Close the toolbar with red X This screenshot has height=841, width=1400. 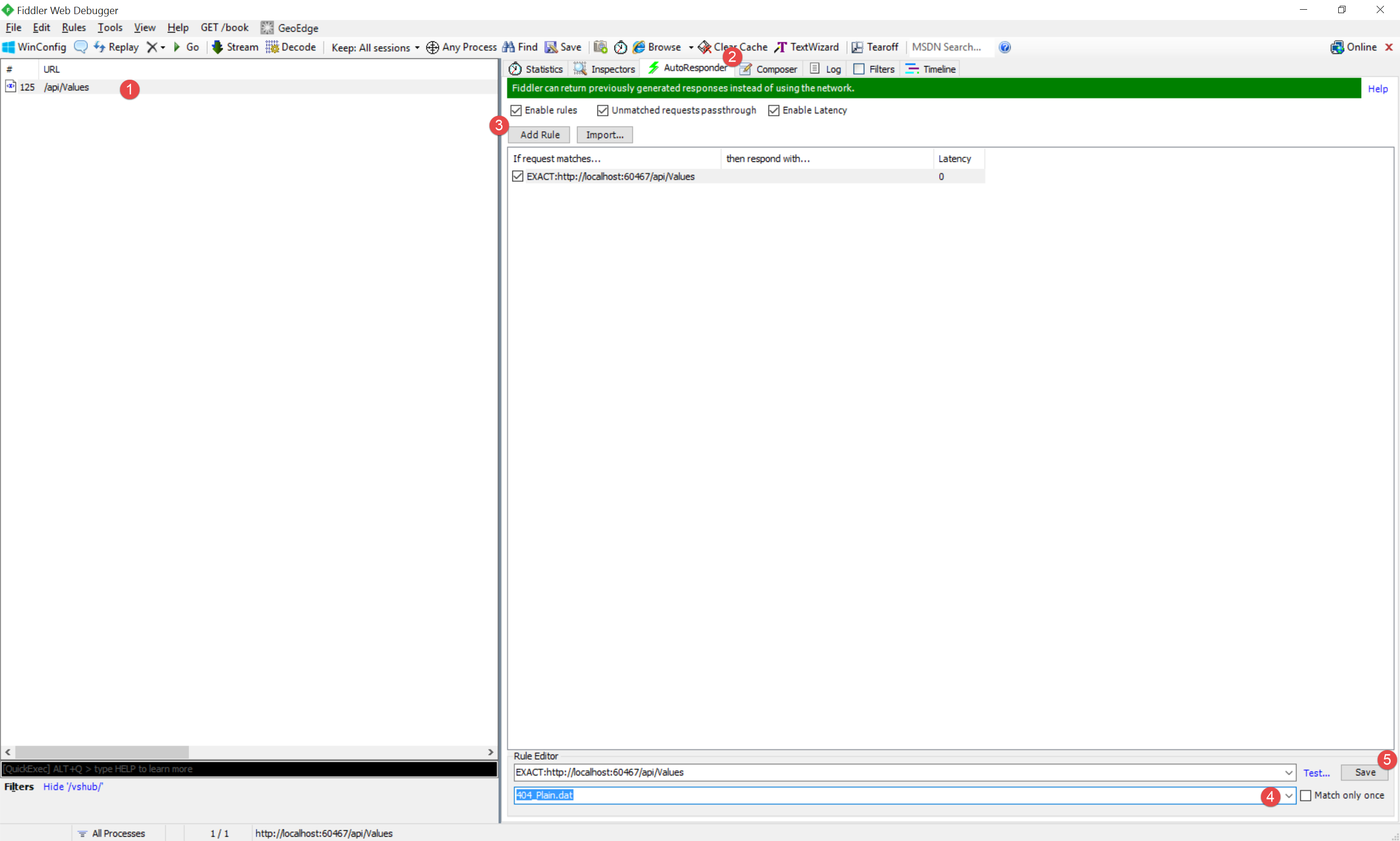(x=1389, y=47)
